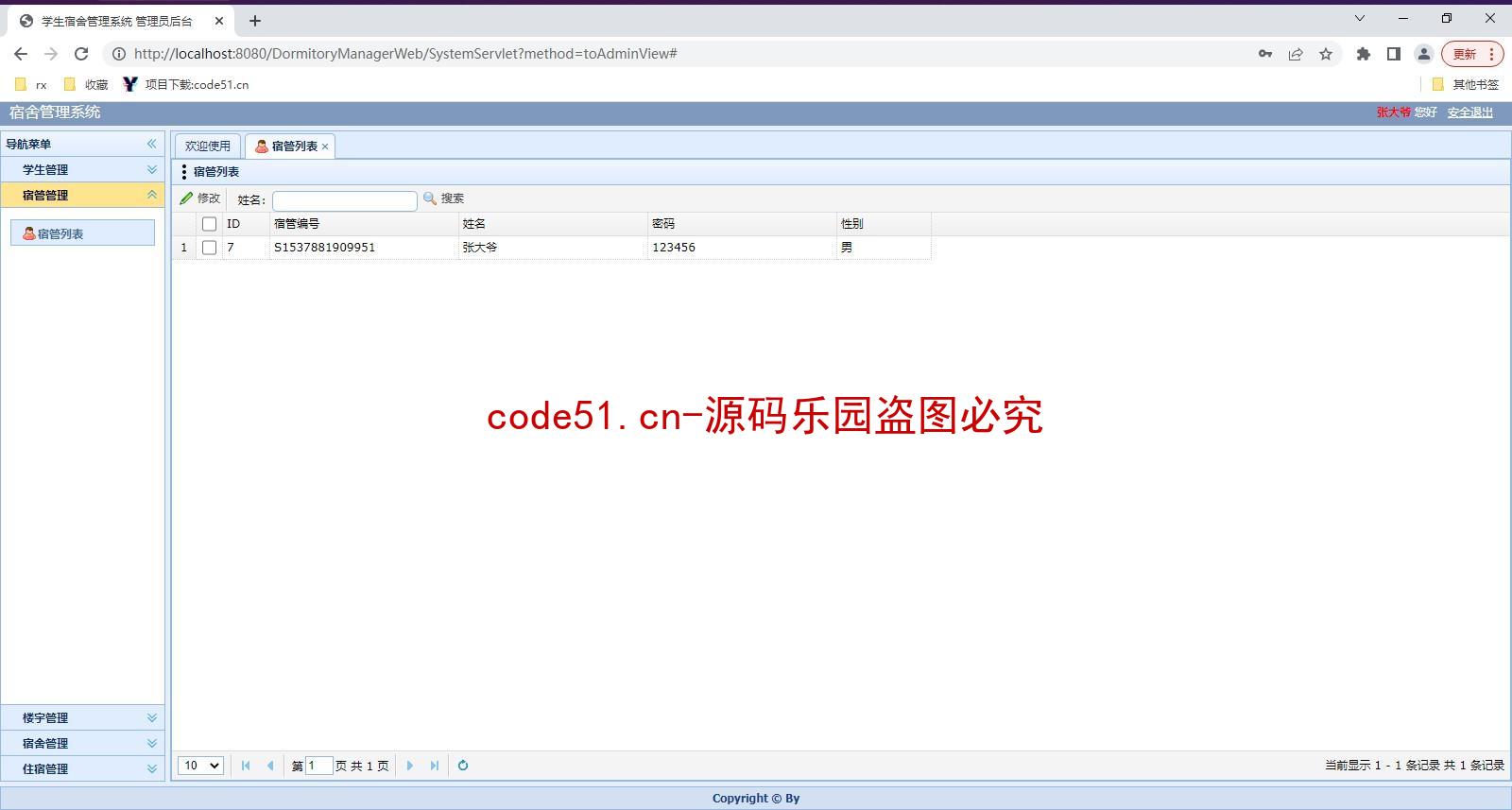
Task: Click the 修改 edit button text
Action: [209, 198]
